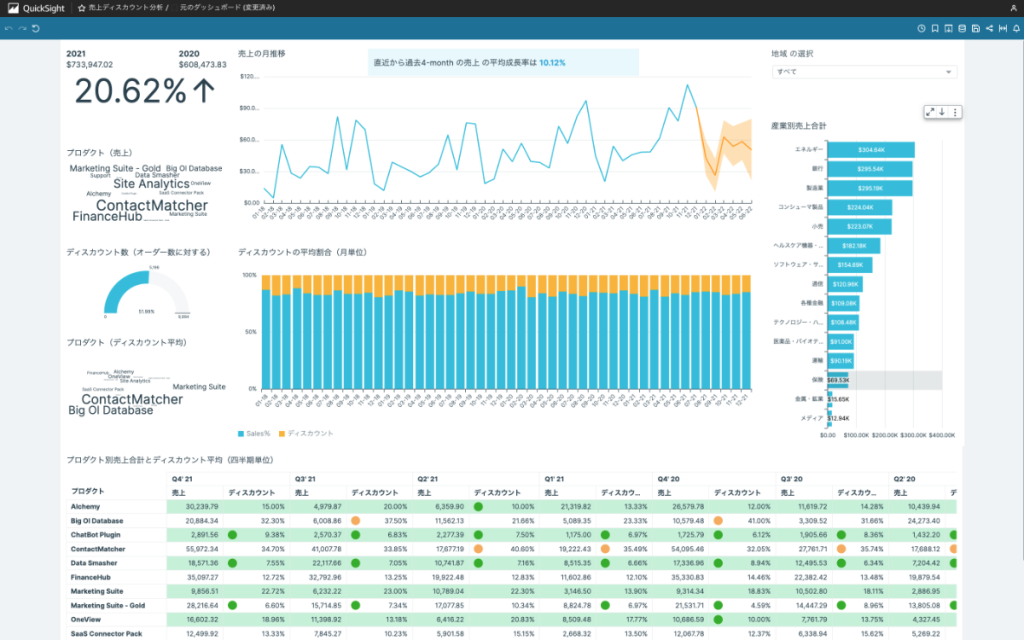Image resolution: width=1024 pixels, height=640 pixels.
Task: Open the user account menu
Action: click(x=1014, y=8)
